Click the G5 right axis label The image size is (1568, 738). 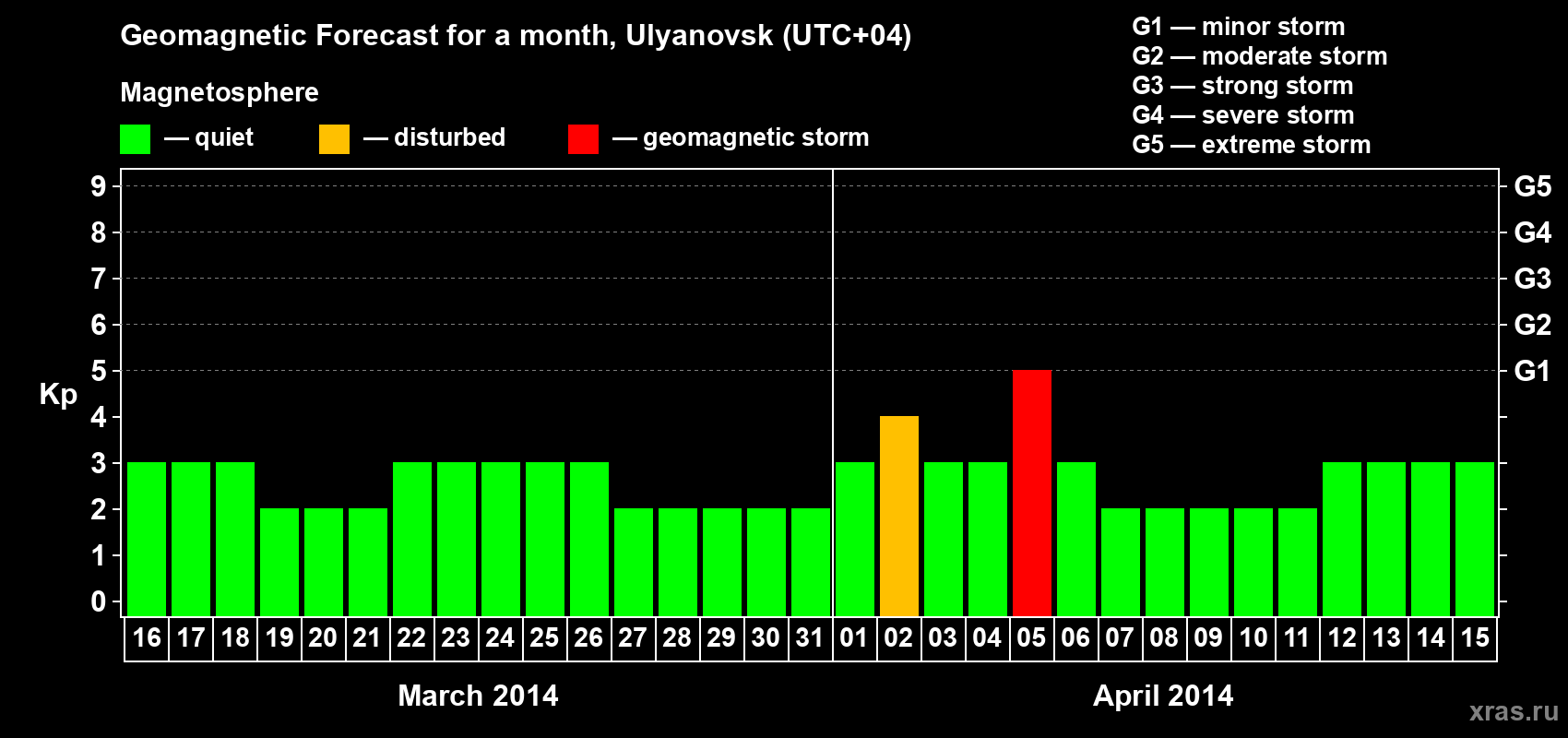click(1532, 186)
